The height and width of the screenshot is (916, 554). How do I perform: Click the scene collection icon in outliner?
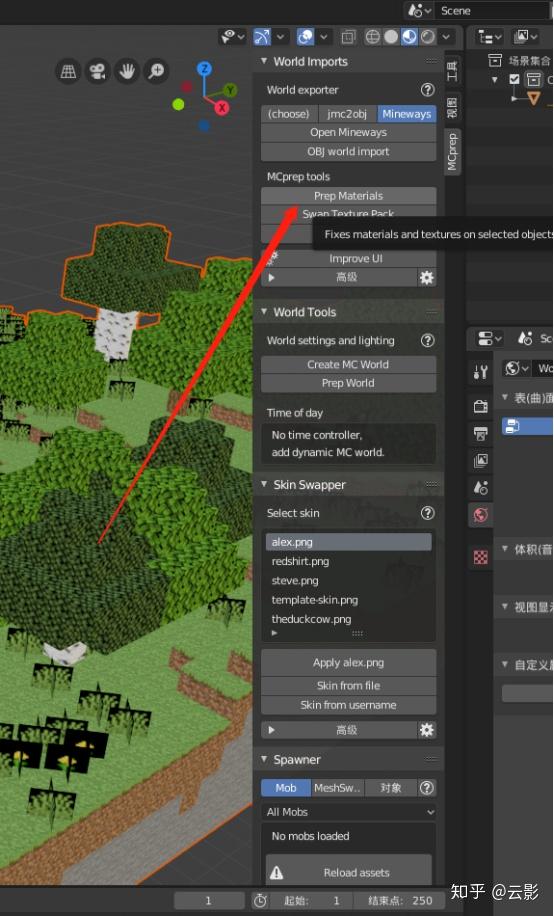click(x=495, y=60)
